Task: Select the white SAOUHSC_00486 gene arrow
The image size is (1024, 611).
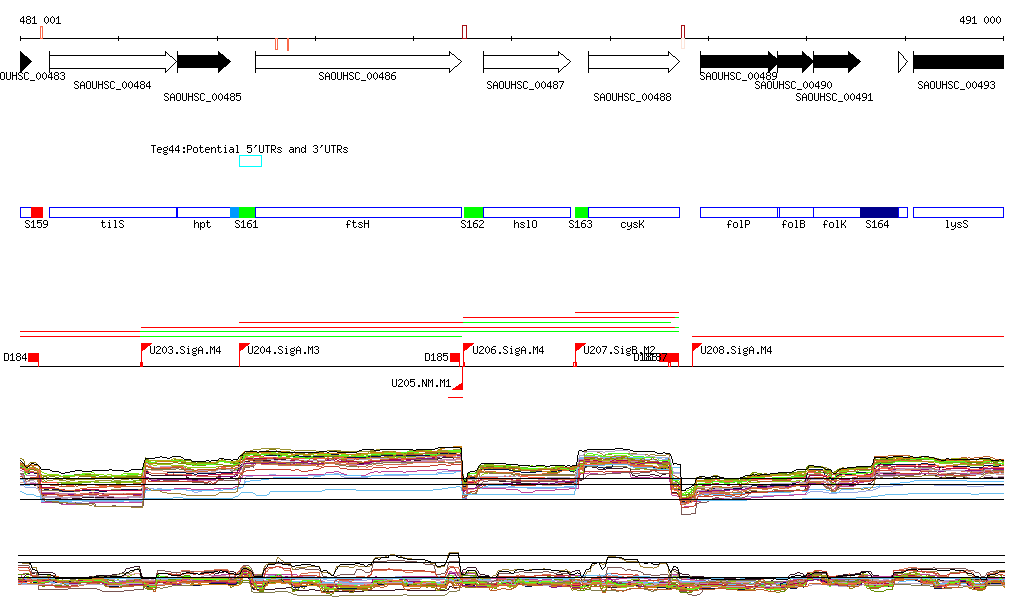Action: 357,62
